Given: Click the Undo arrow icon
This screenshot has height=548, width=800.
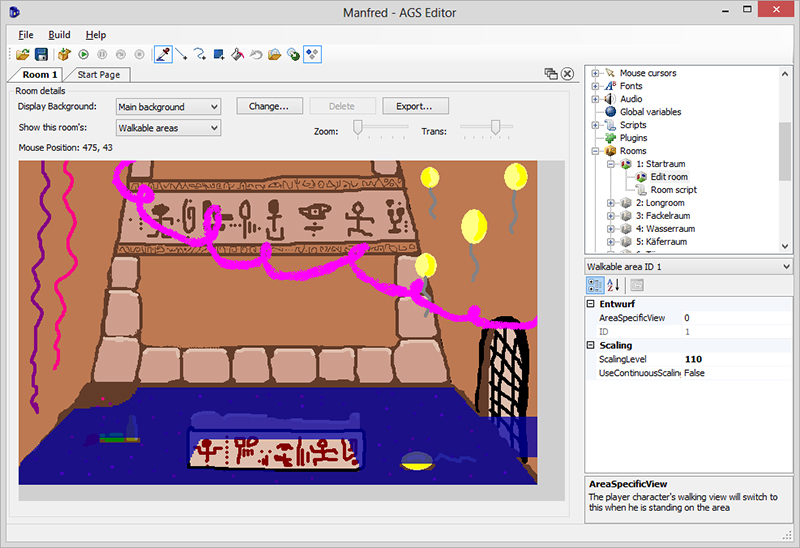Looking at the screenshot, I should tap(255, 54).
